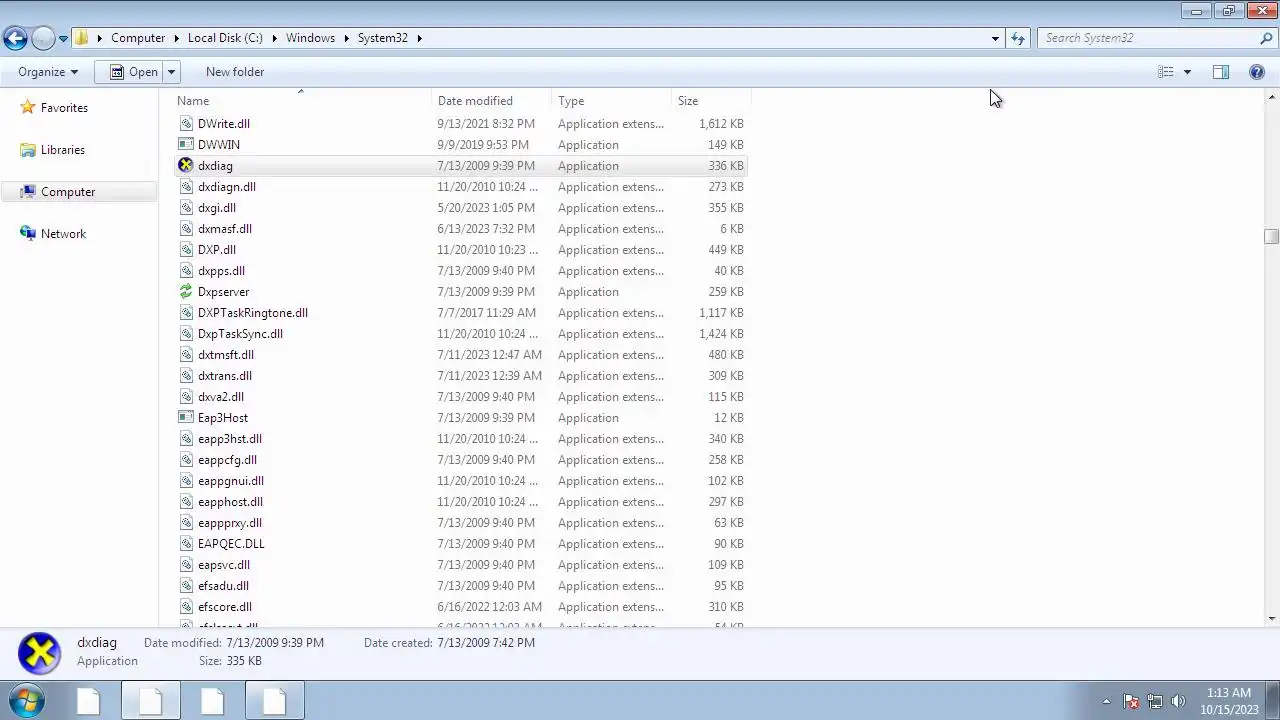Select the Dxpserver application icon
Viewport: 1280px width, 720px height.
(185, 292)
